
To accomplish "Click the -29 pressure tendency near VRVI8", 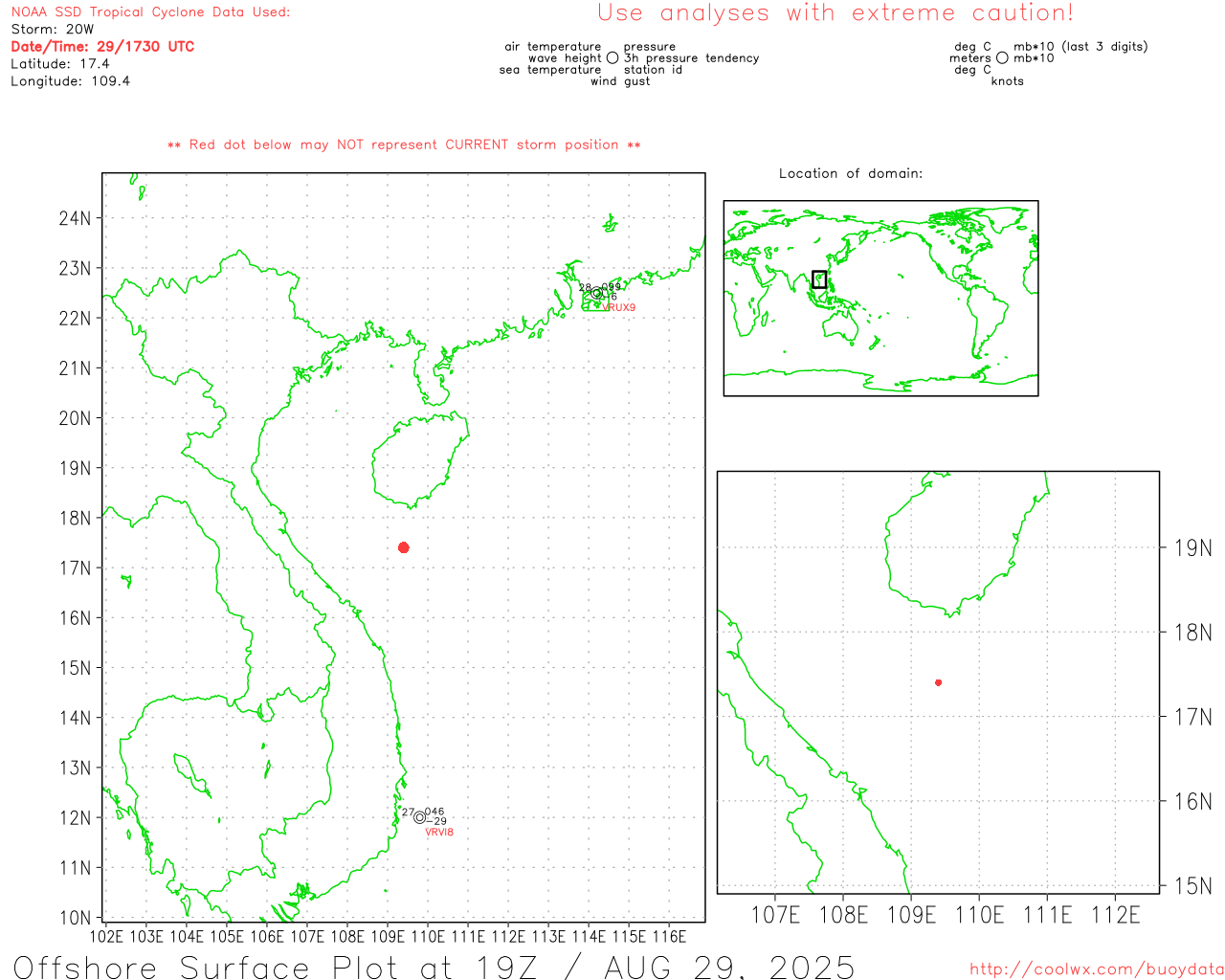I will (435, 822).
